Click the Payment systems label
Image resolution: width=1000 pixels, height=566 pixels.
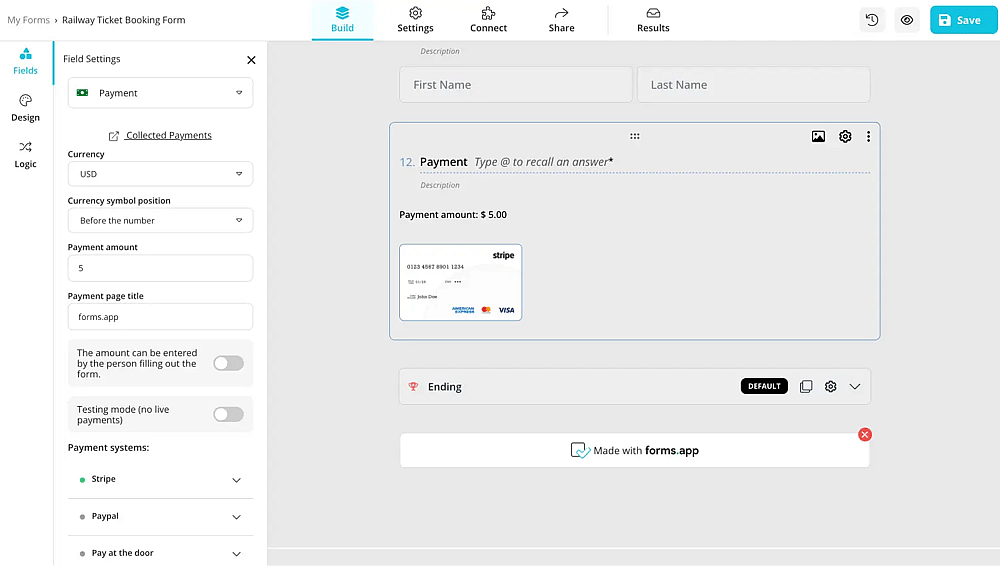(108, 447)
